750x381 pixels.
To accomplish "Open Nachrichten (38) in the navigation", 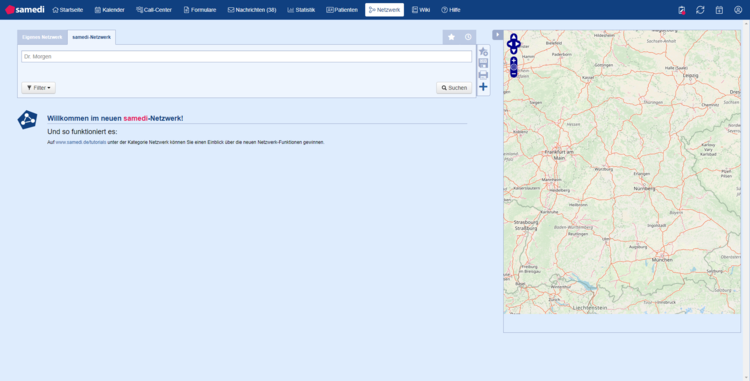I will [x=252, y=10].
